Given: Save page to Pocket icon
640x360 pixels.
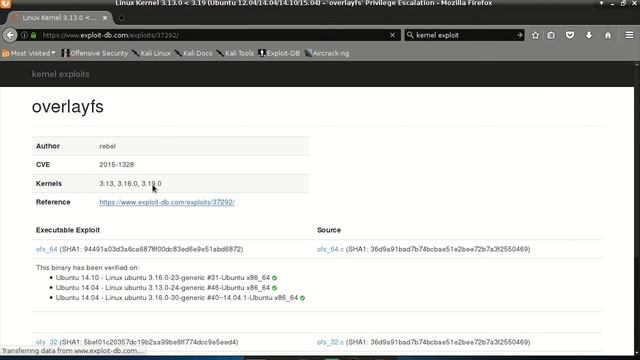Looking at the screenshot, I should point(570,36).
